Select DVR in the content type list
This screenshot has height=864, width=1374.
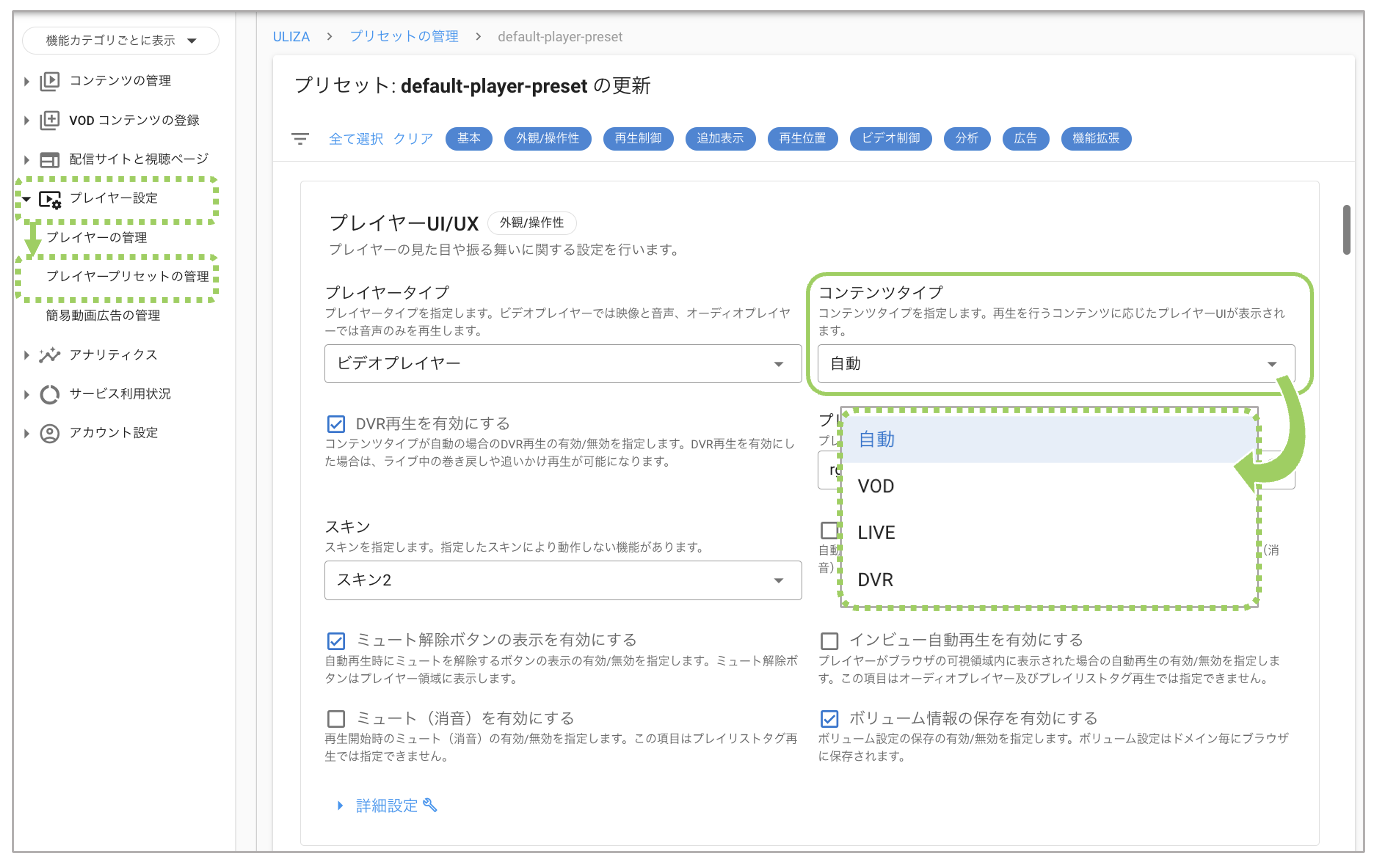pos(1049,580)
